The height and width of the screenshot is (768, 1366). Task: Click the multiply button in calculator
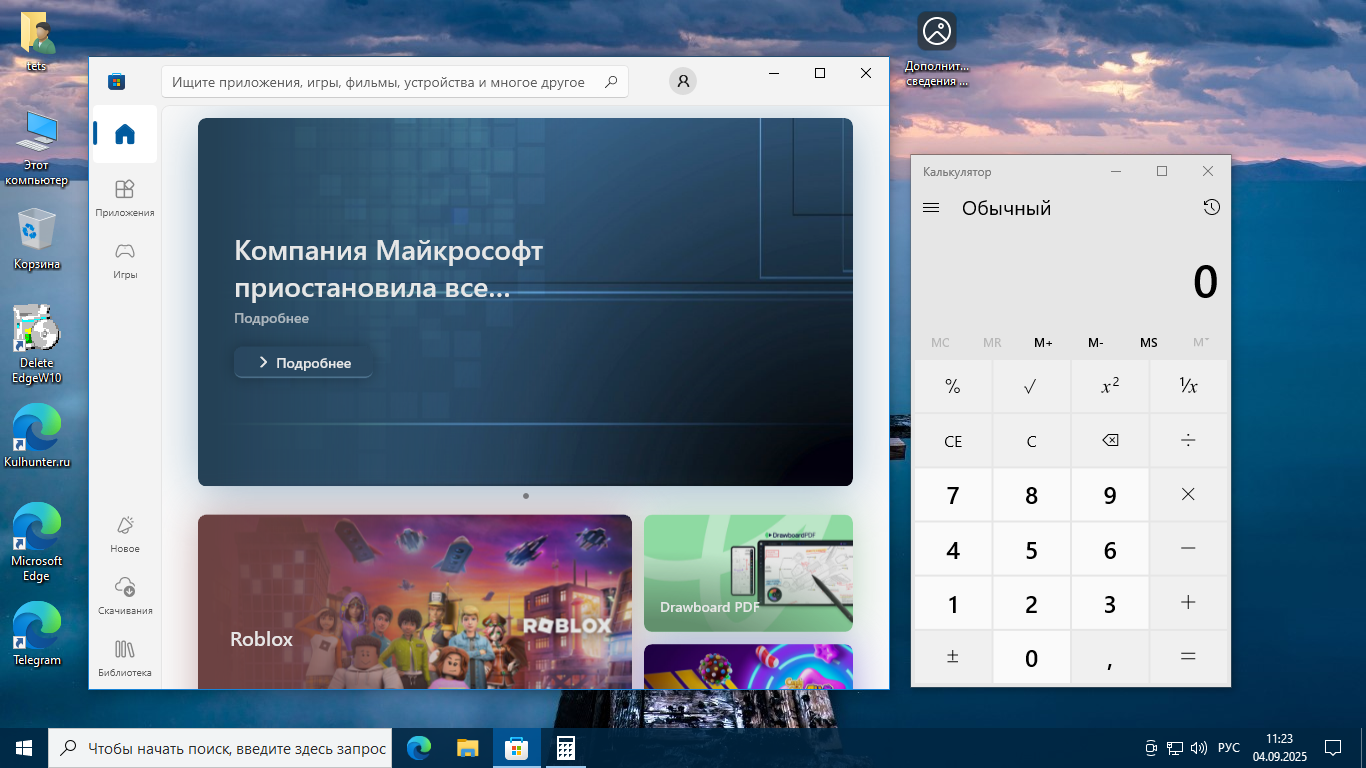(1188, 494)
